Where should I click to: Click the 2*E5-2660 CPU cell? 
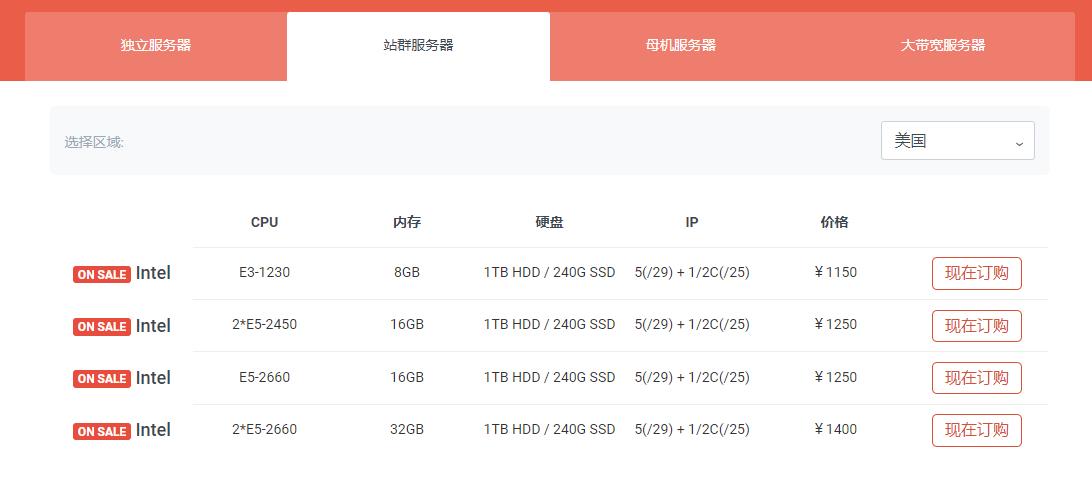point(264,430)
